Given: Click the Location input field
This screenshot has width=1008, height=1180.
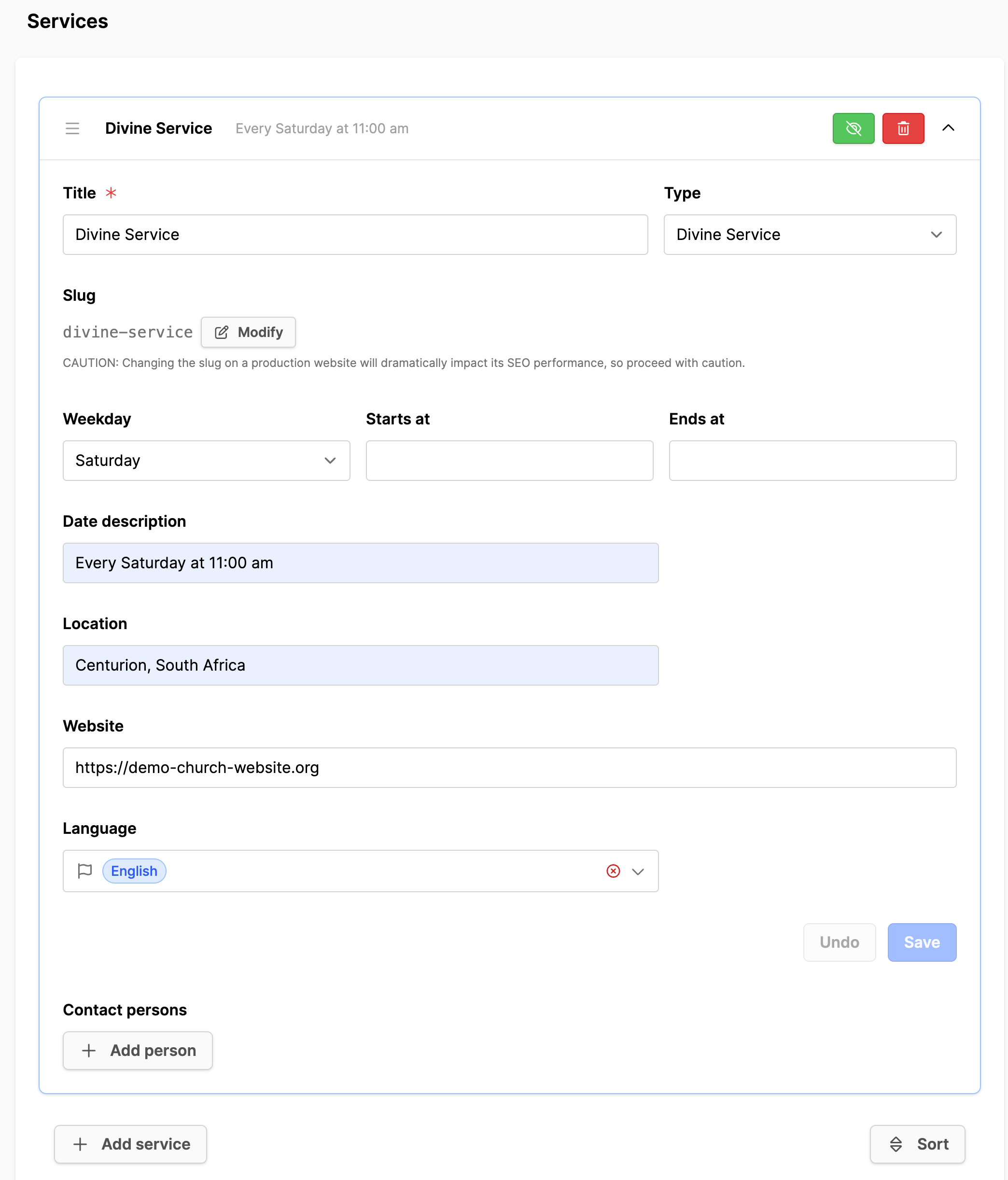Looking at the screenshot, I should 361,665.
